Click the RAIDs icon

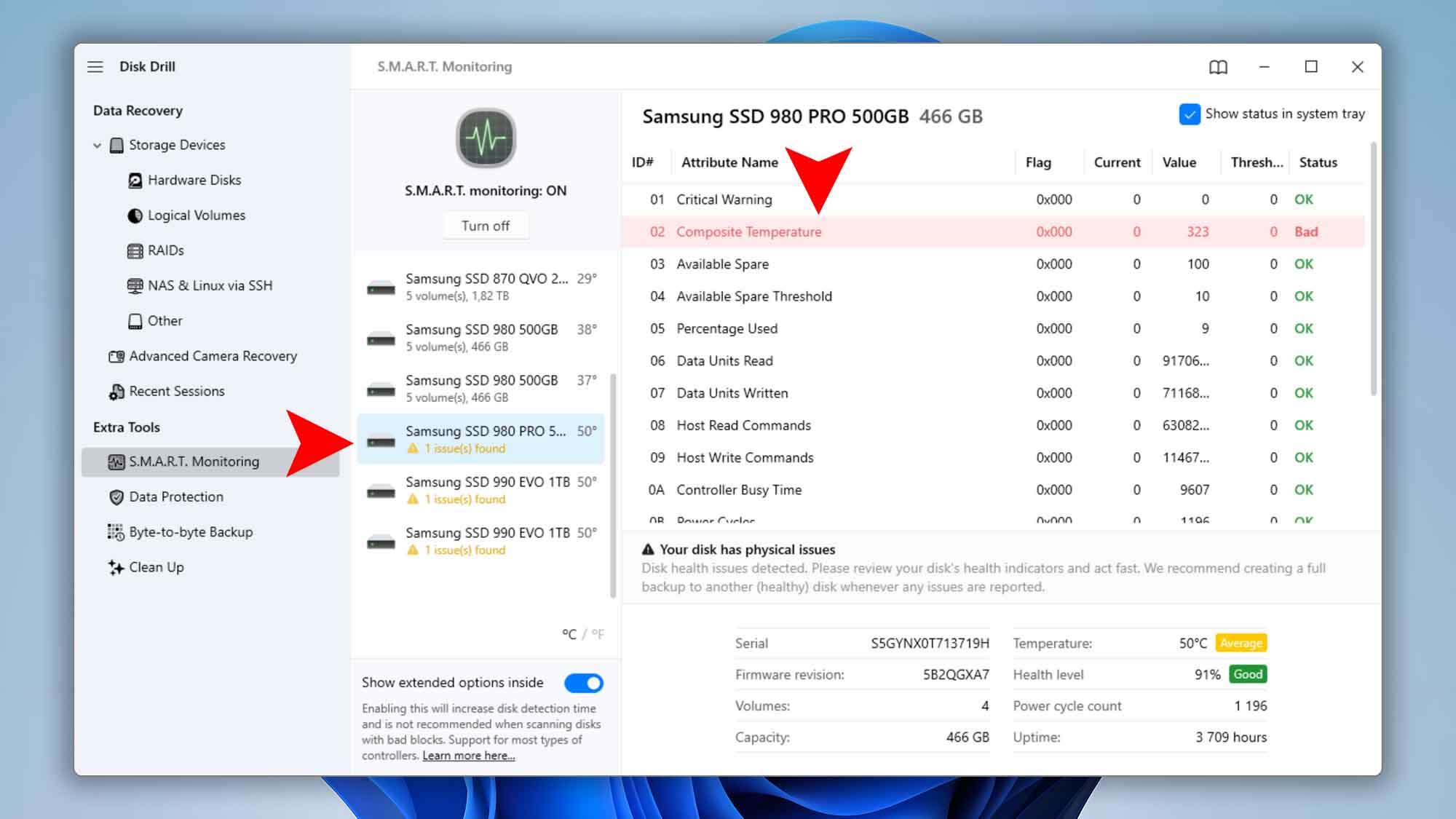(x=135, y=250)
